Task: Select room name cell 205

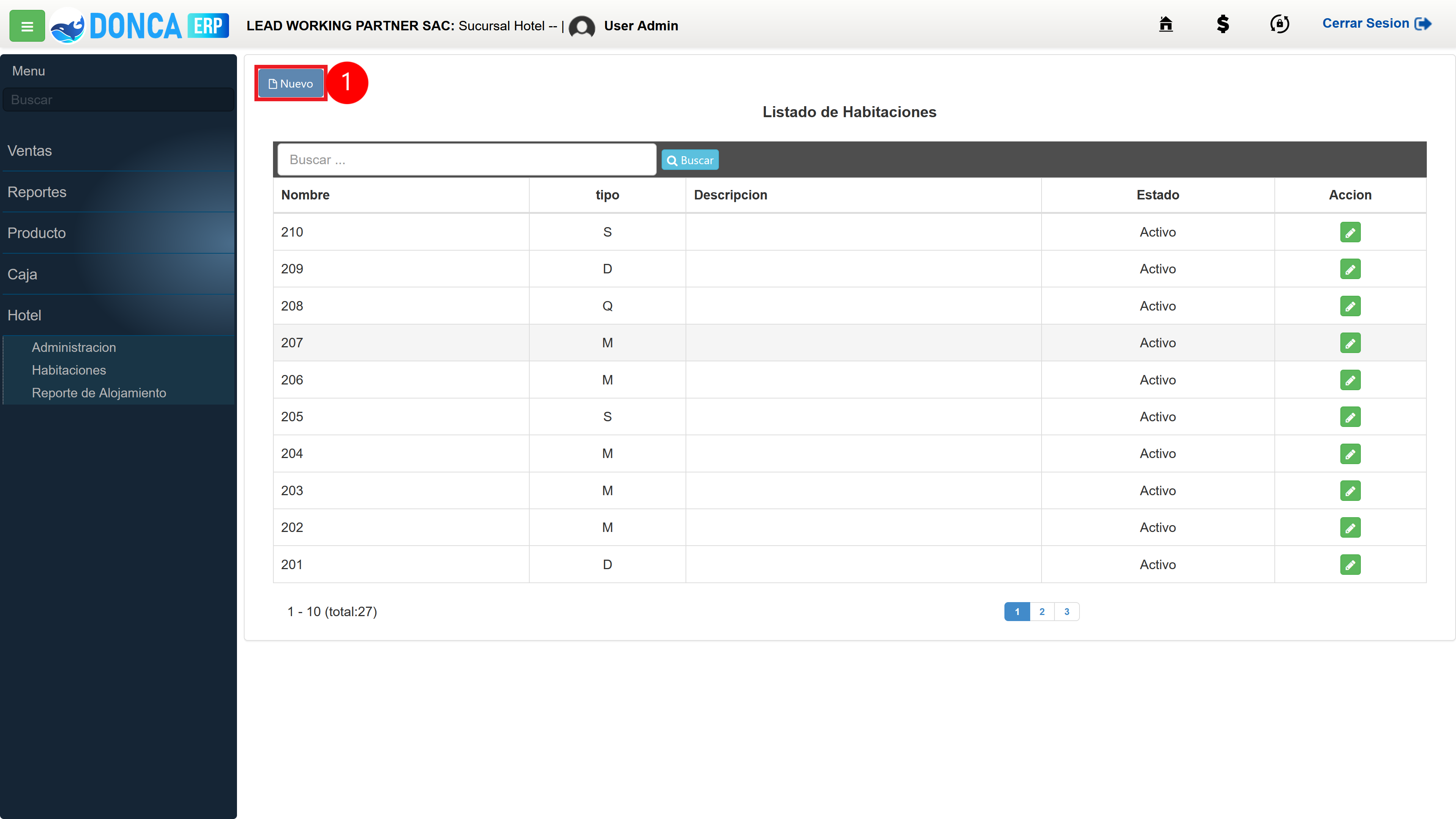Action: click(401, 417)
